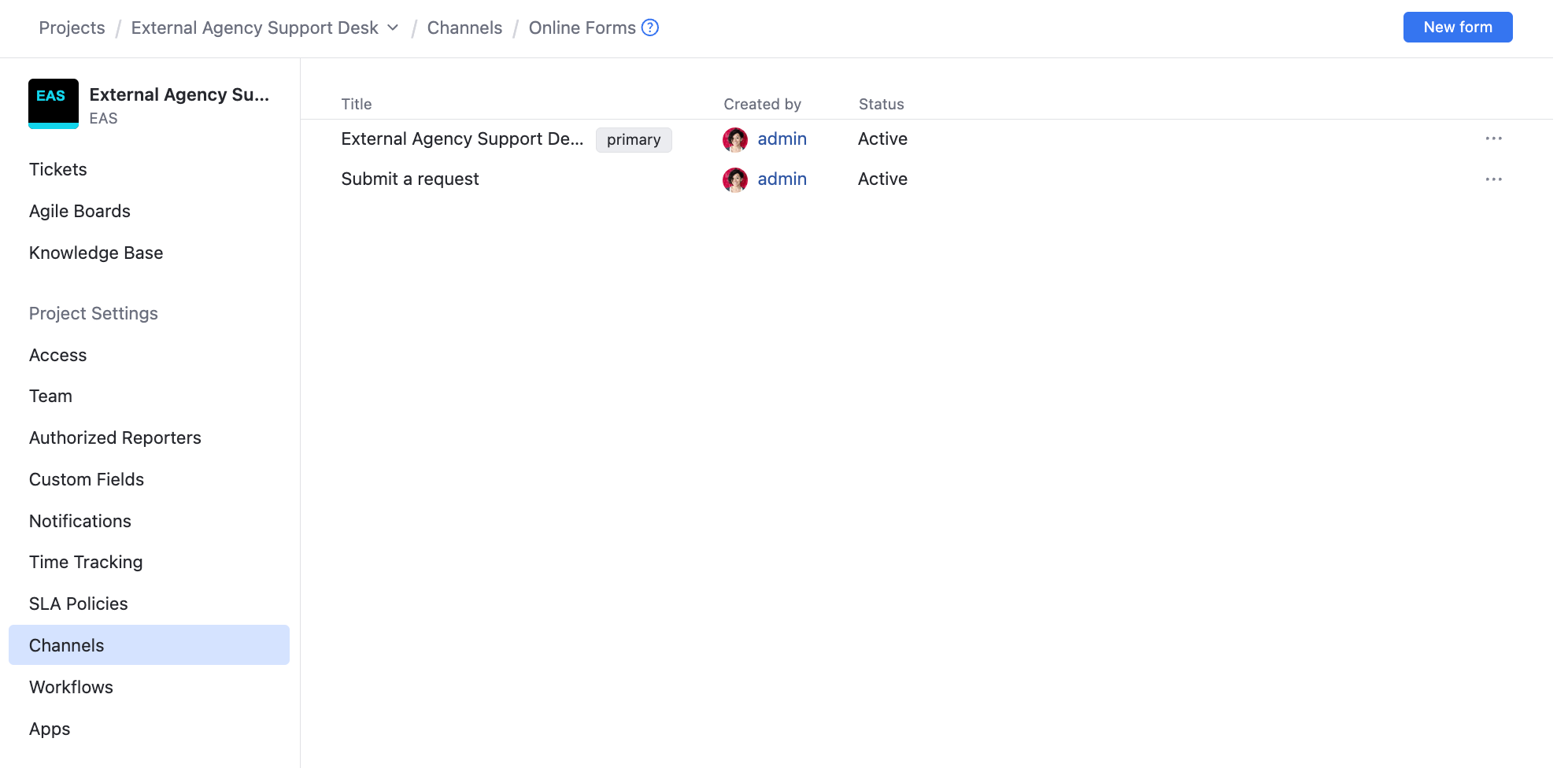Sort forms by the Status column
1568x768 pixels.
(881, 104)
